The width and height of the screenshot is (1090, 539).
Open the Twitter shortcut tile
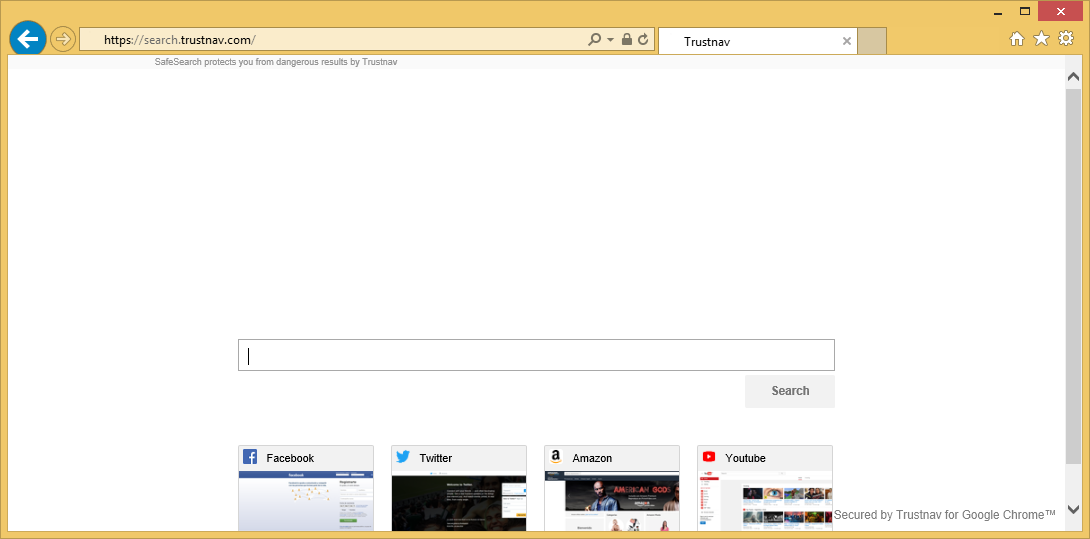coord(459,488)
